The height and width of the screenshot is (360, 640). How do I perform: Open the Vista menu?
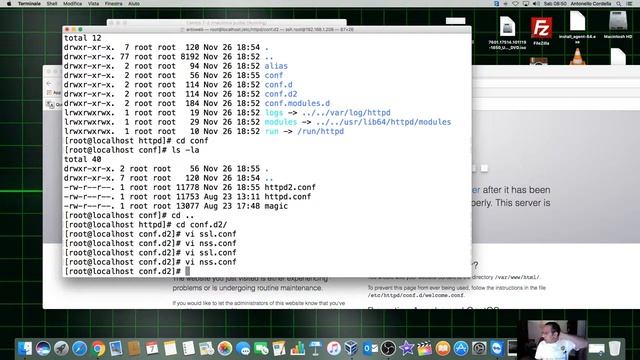click(93, 4)
